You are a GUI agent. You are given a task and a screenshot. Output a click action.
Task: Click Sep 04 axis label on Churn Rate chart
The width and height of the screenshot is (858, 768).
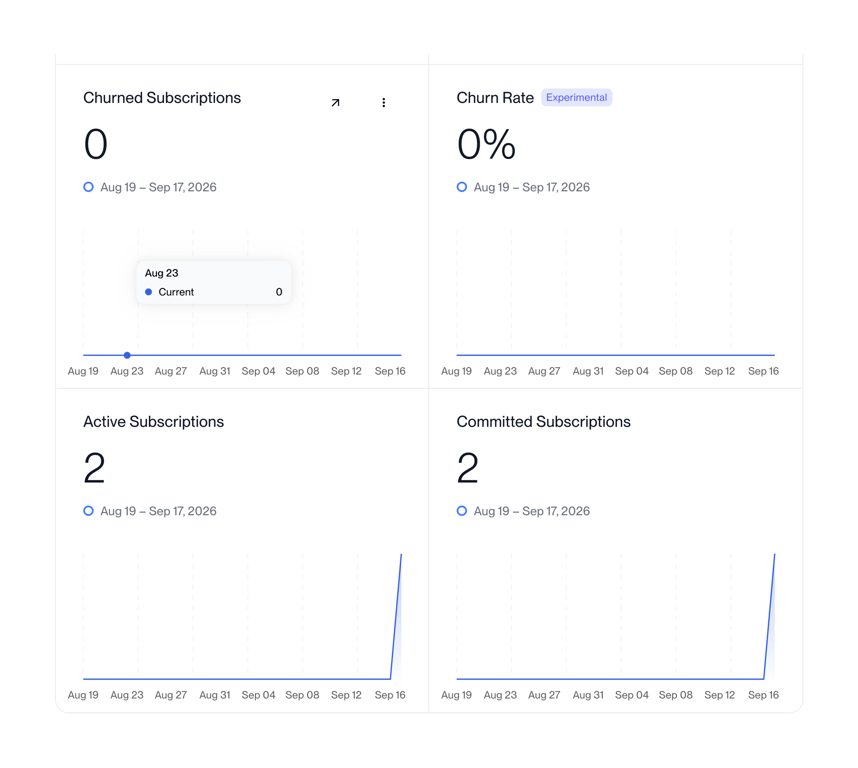tap(631, 371)
